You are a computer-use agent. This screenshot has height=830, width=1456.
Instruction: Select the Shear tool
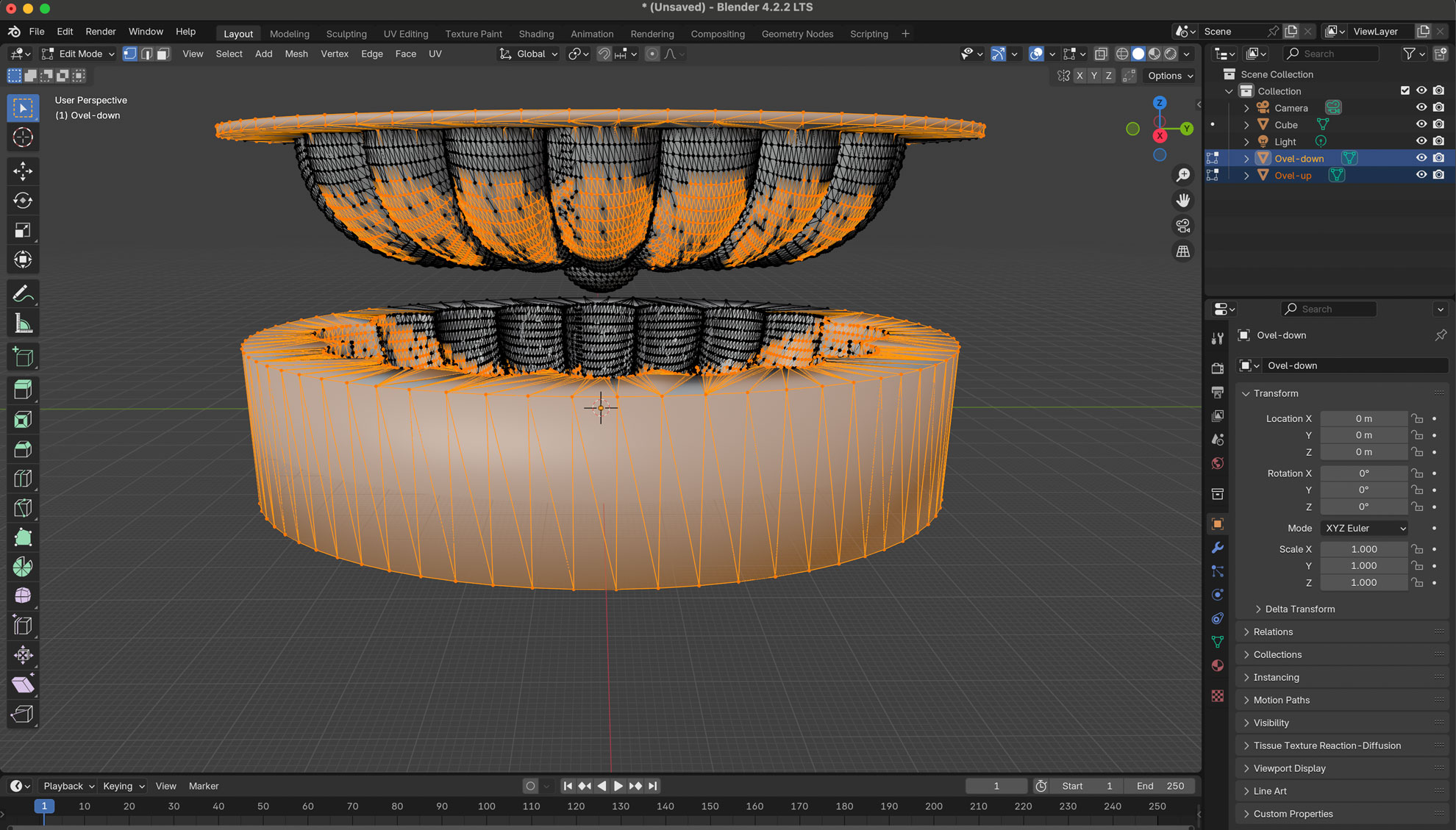pyautogui.click(x=23, y=684)
